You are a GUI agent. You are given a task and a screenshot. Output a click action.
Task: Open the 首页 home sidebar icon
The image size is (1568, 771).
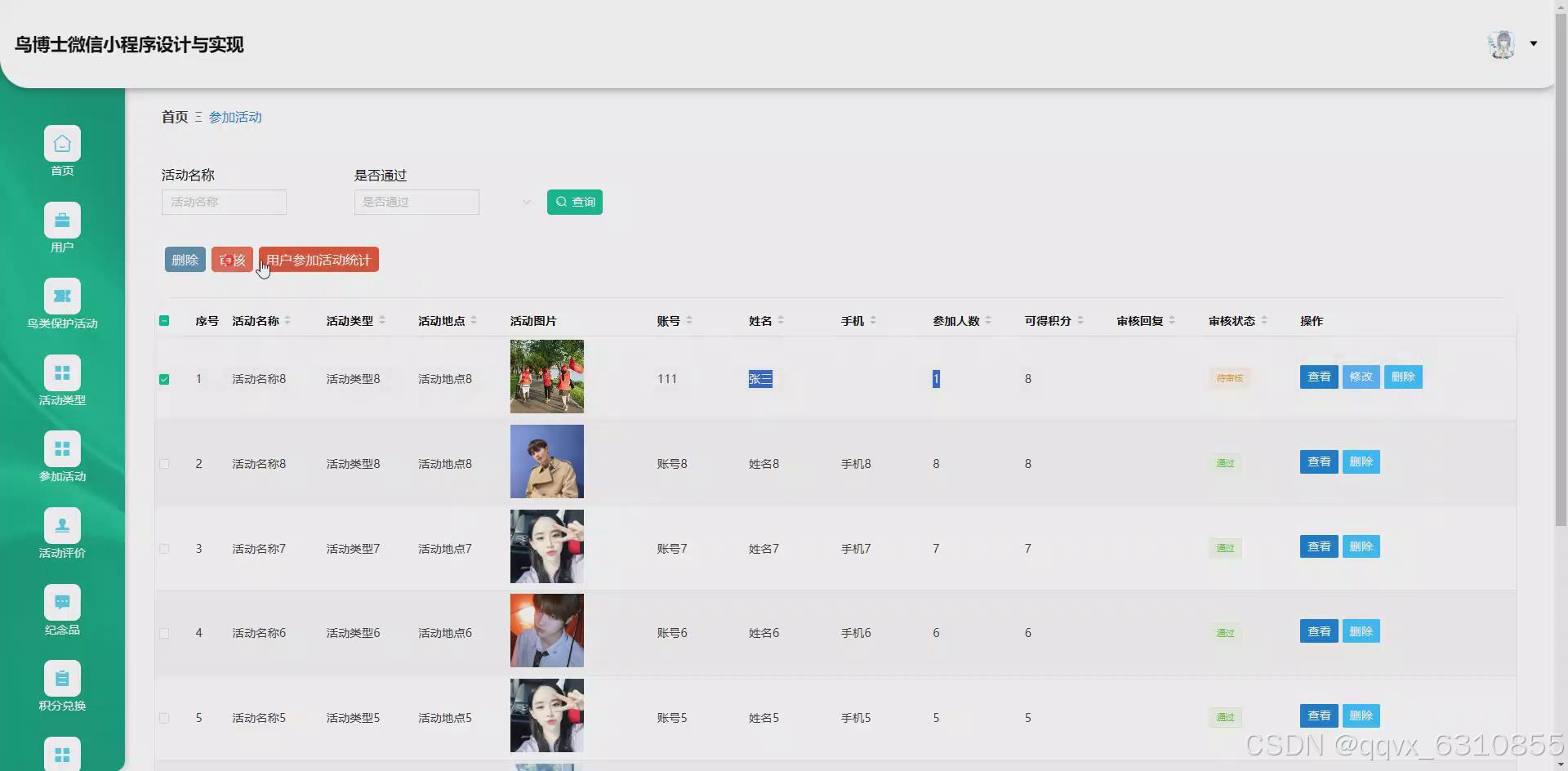click(62, 144)
